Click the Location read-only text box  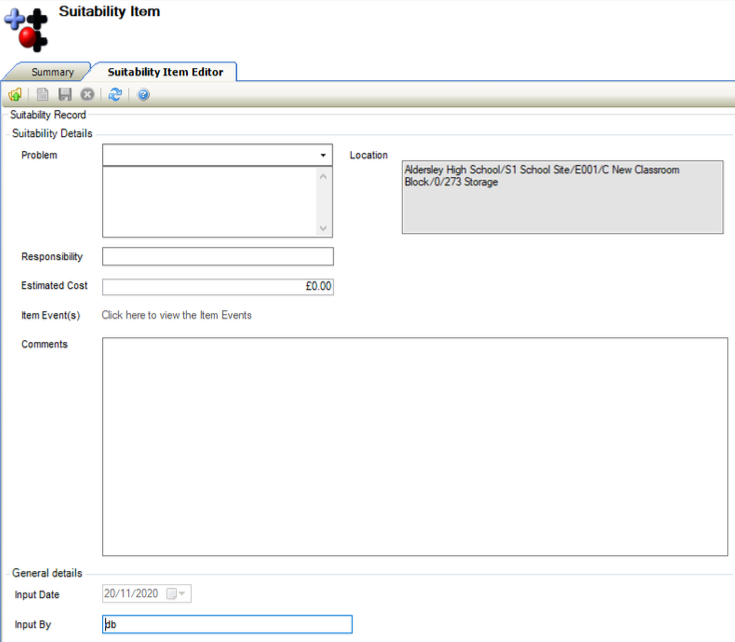(562, 197)
